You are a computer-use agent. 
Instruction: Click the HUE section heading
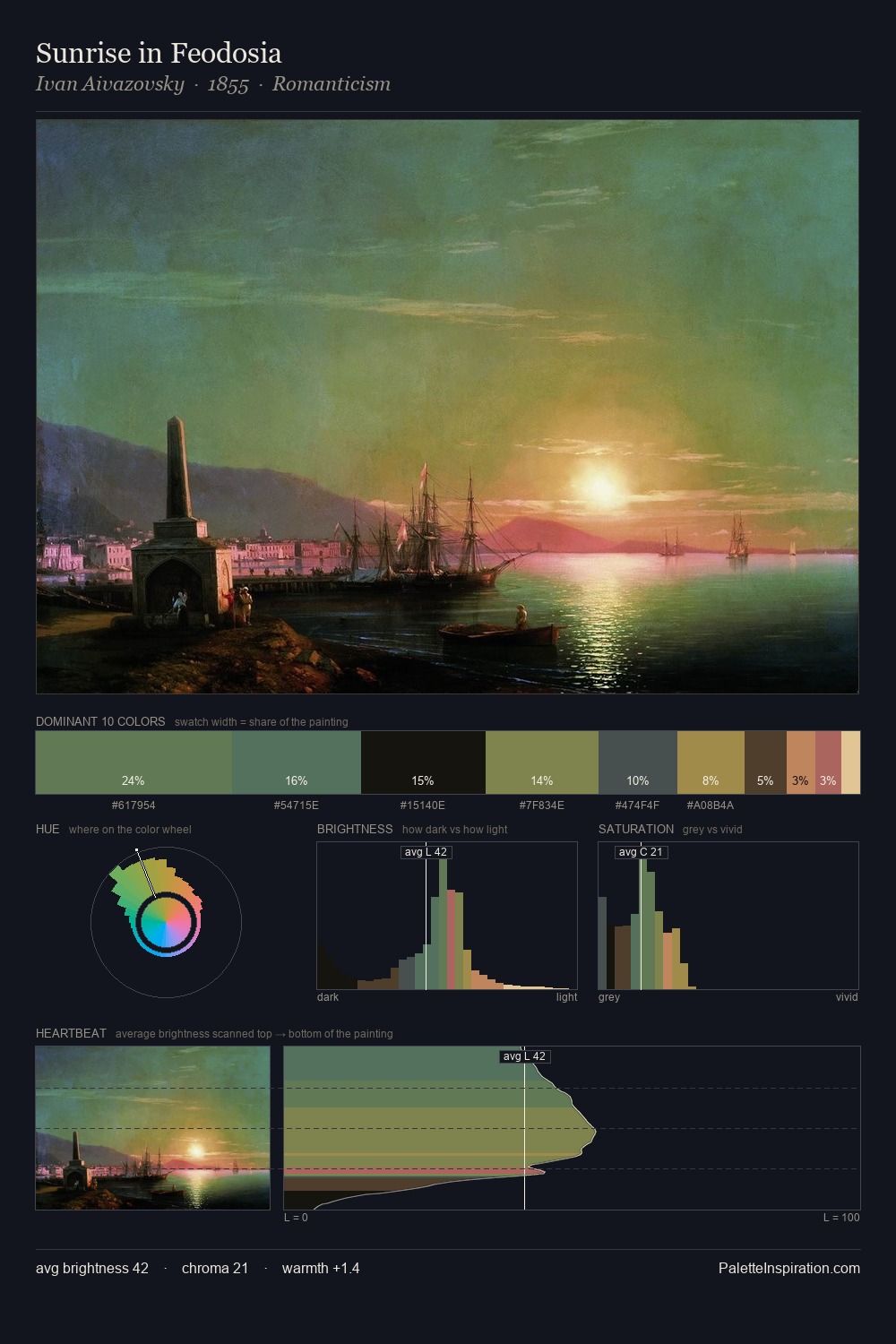(x=47, y=829)
